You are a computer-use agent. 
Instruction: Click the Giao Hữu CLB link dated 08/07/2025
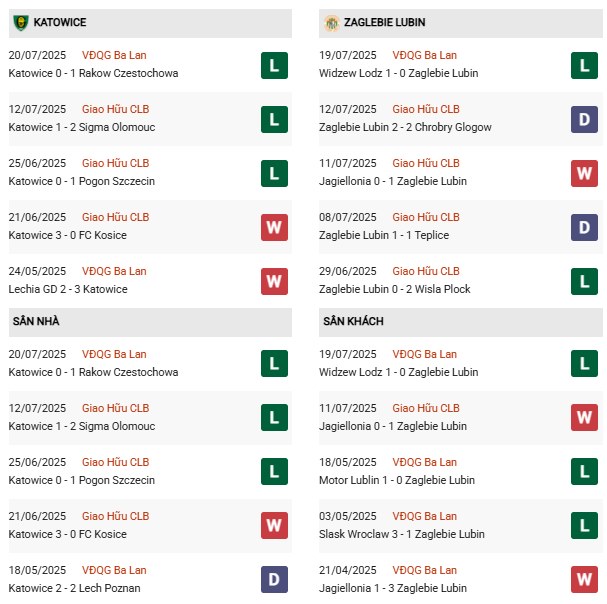(x=426, y=217)
